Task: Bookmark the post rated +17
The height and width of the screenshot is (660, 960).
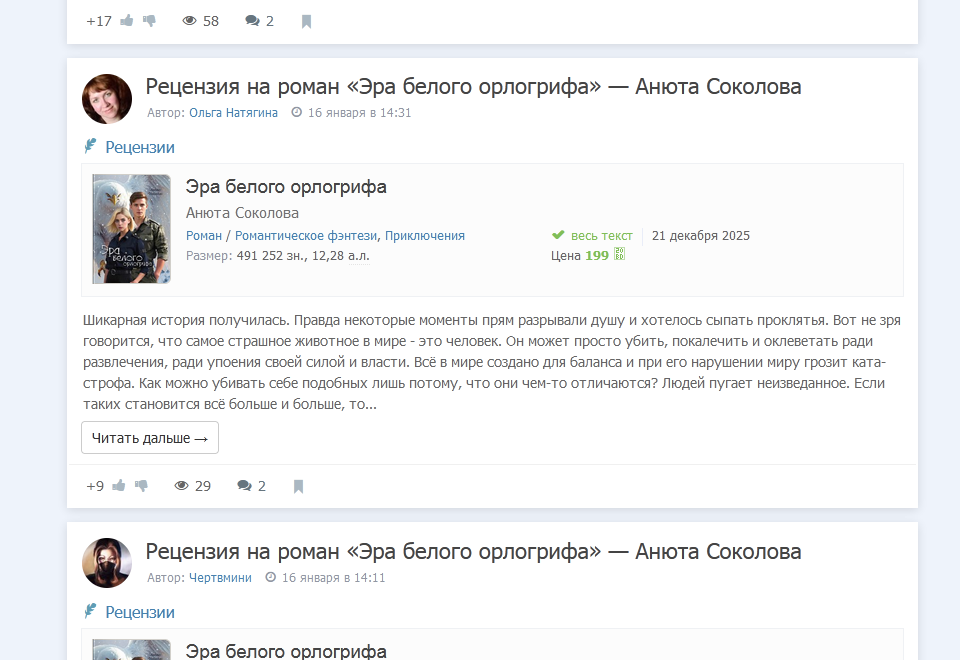Action: (x=307, y=21)
